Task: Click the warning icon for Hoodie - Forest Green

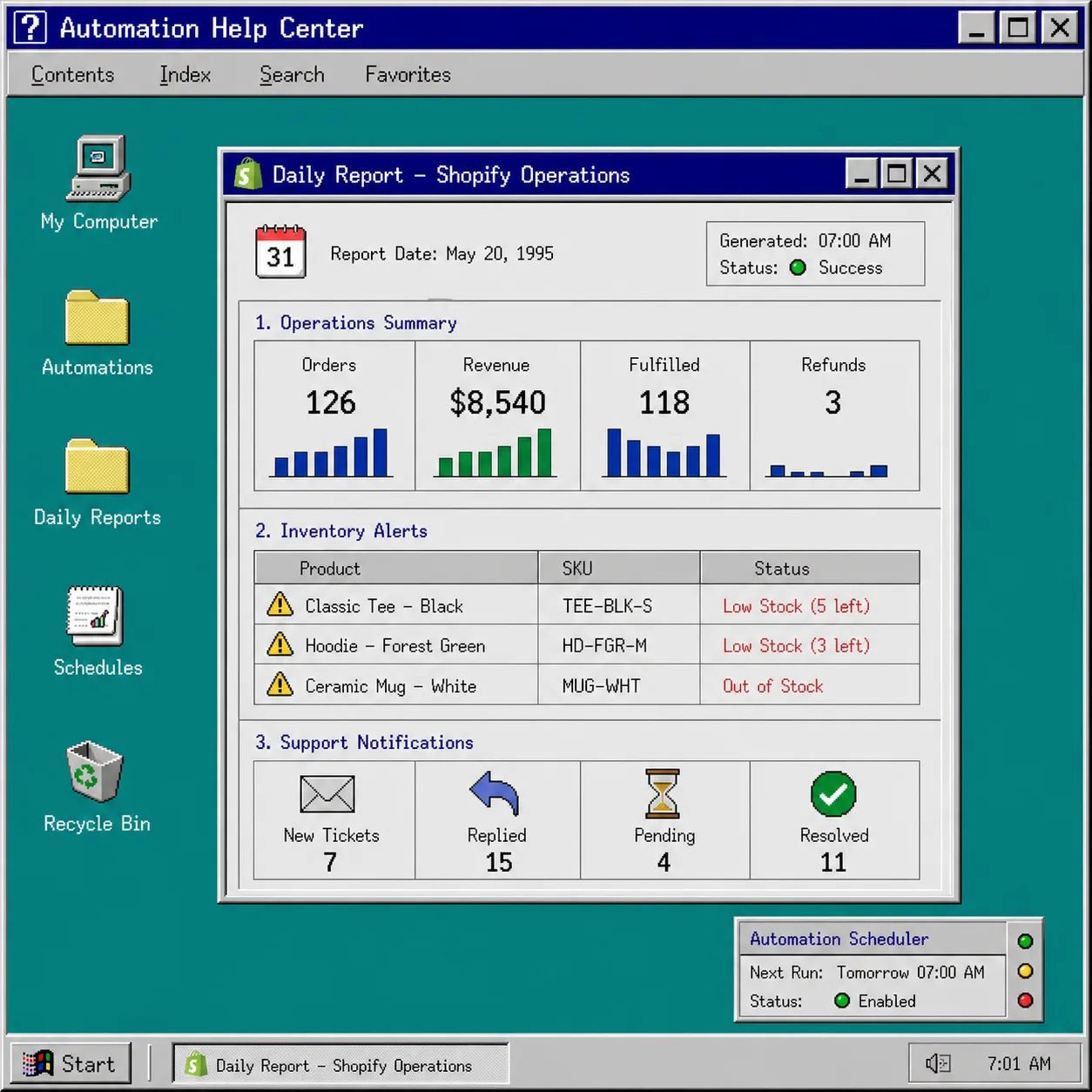Action: [280, 644]
